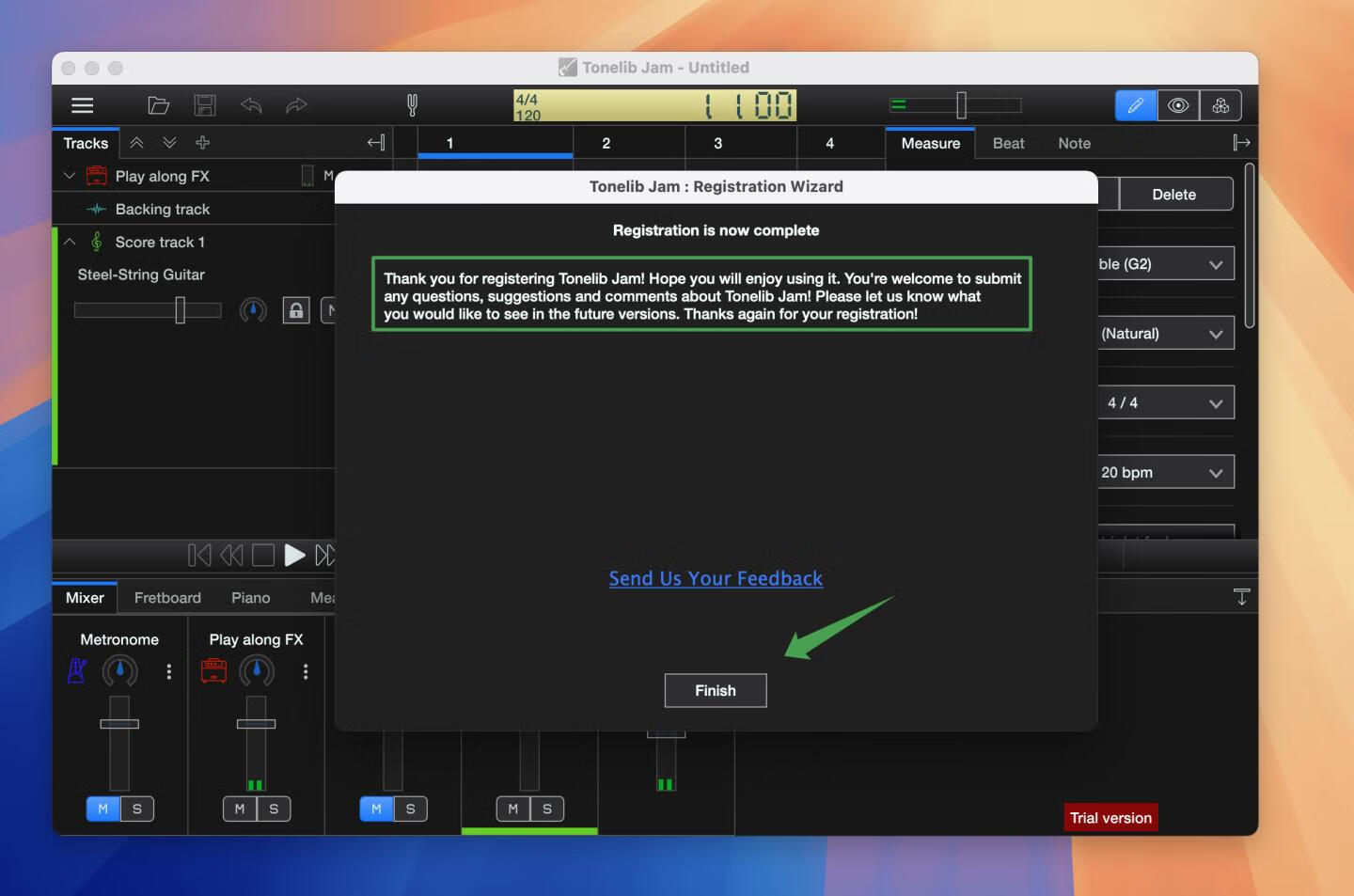Screen dimensions: 1354x896
Task: Click the pin icon at mixer panel right
Action: click(1241, 597)
